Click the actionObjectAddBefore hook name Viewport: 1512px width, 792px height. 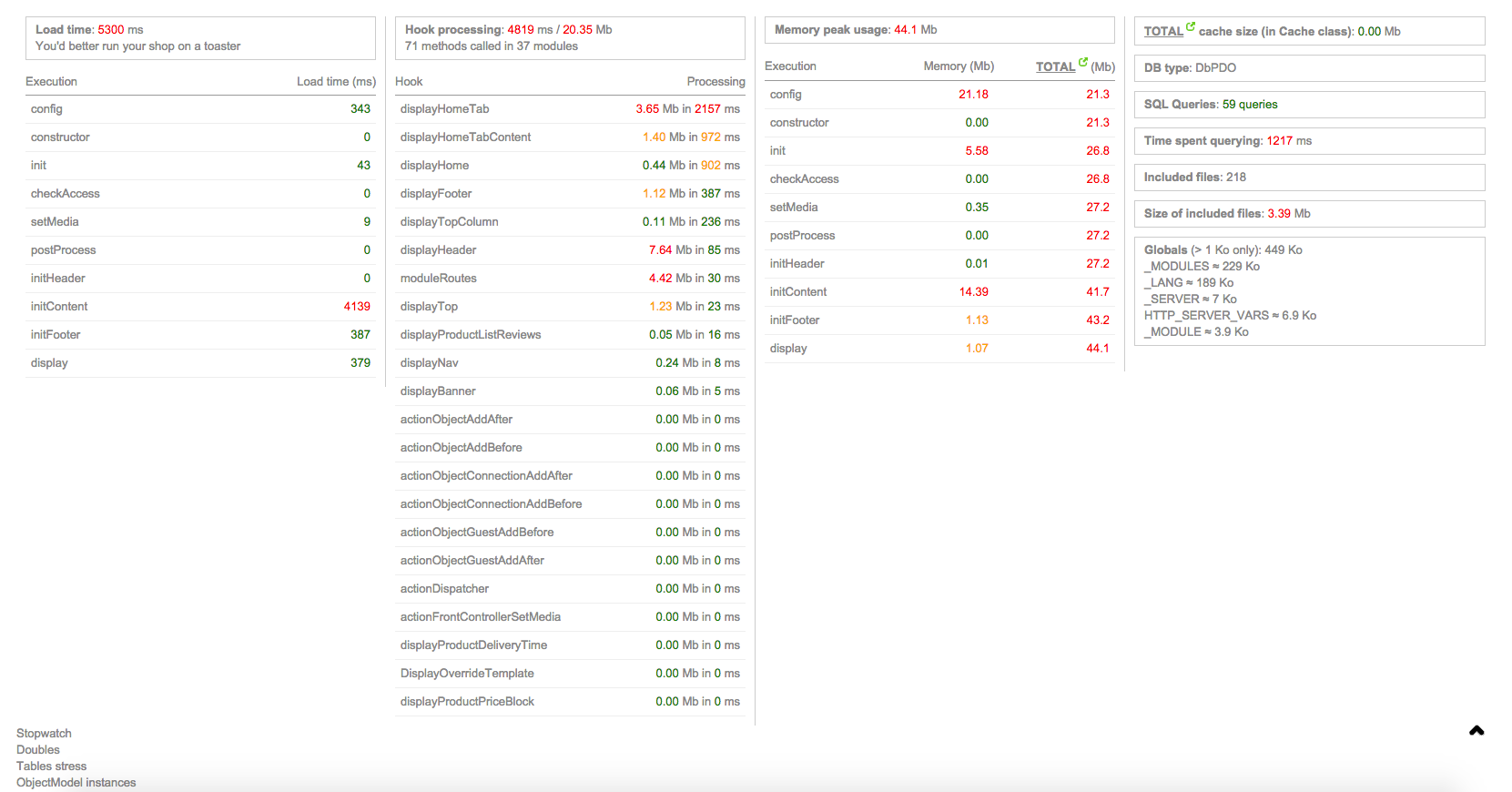tap(461, 448)
